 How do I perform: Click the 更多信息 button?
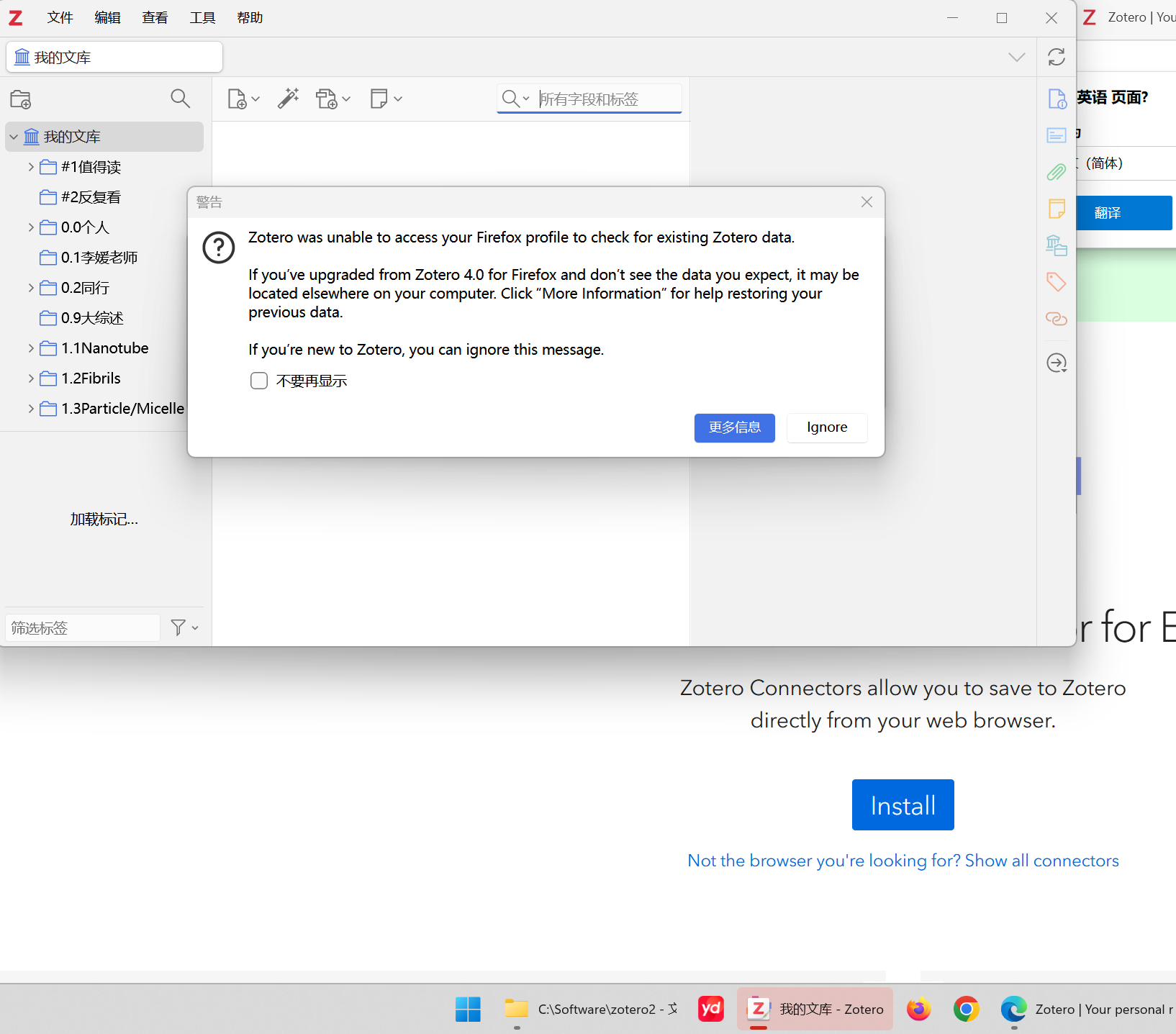[x=734, y=427]
